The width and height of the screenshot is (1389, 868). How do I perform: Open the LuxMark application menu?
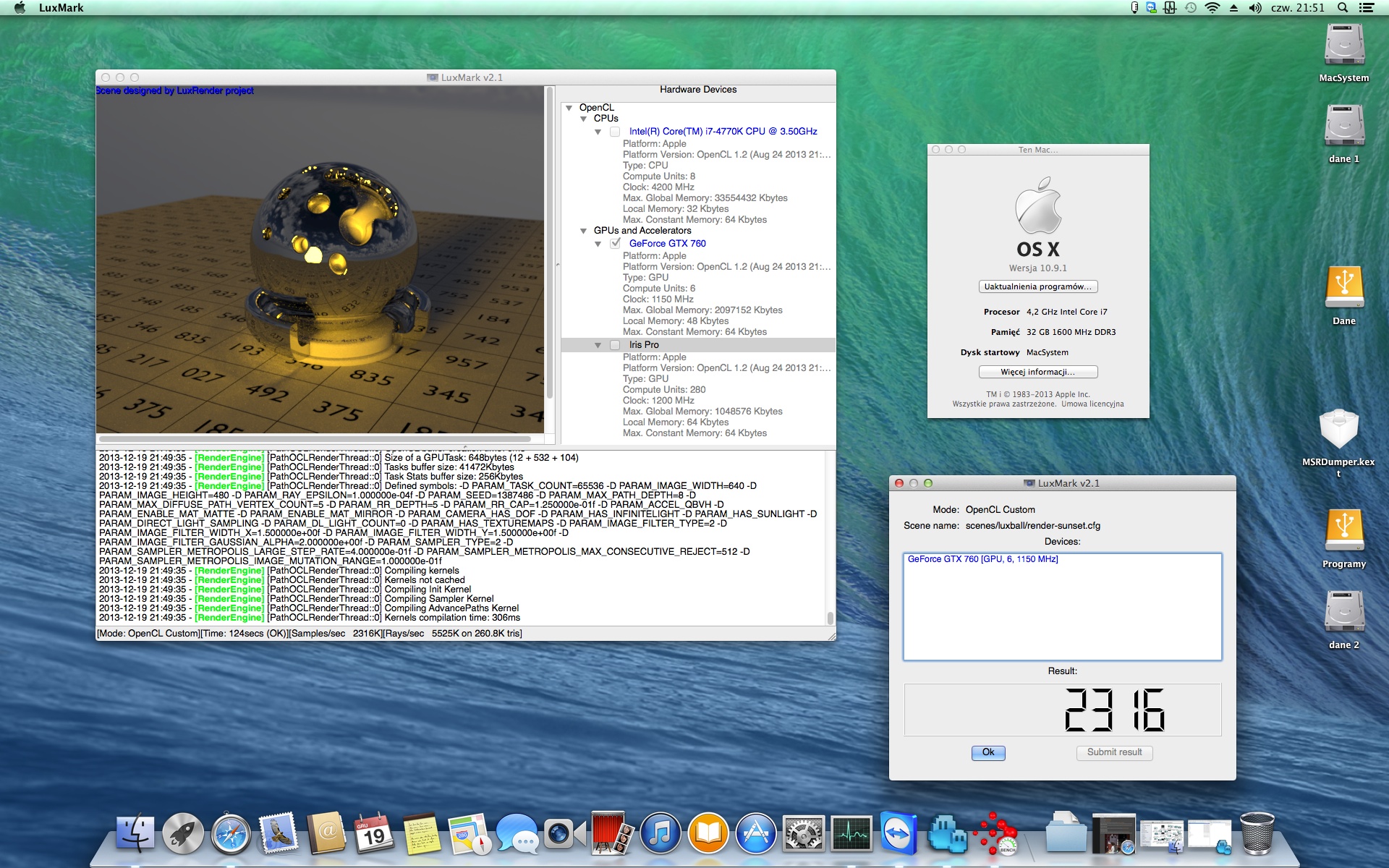pyautogui.click(x=61, y=8)
